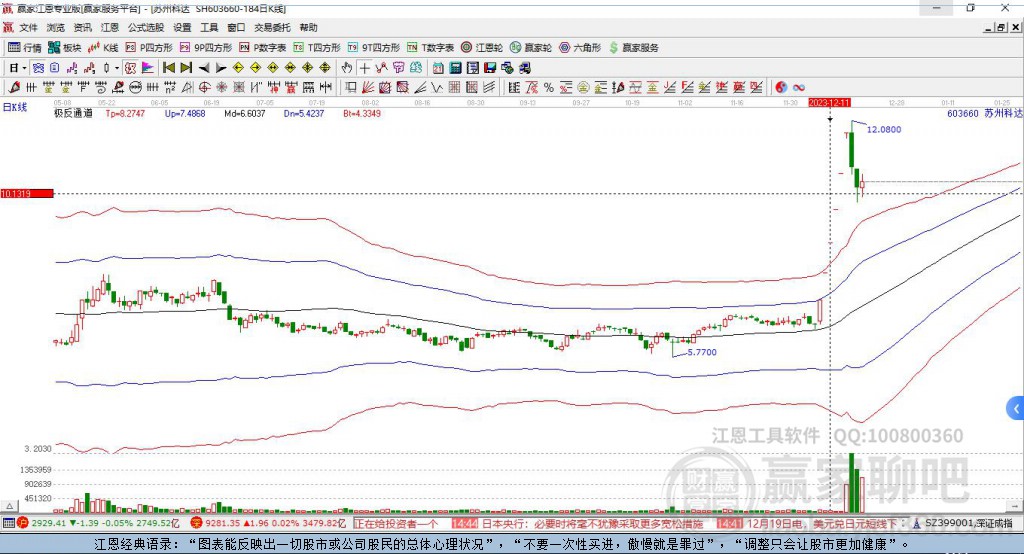Click the red-blue infinity icon
1024x554 pixels.
(799, 88)
